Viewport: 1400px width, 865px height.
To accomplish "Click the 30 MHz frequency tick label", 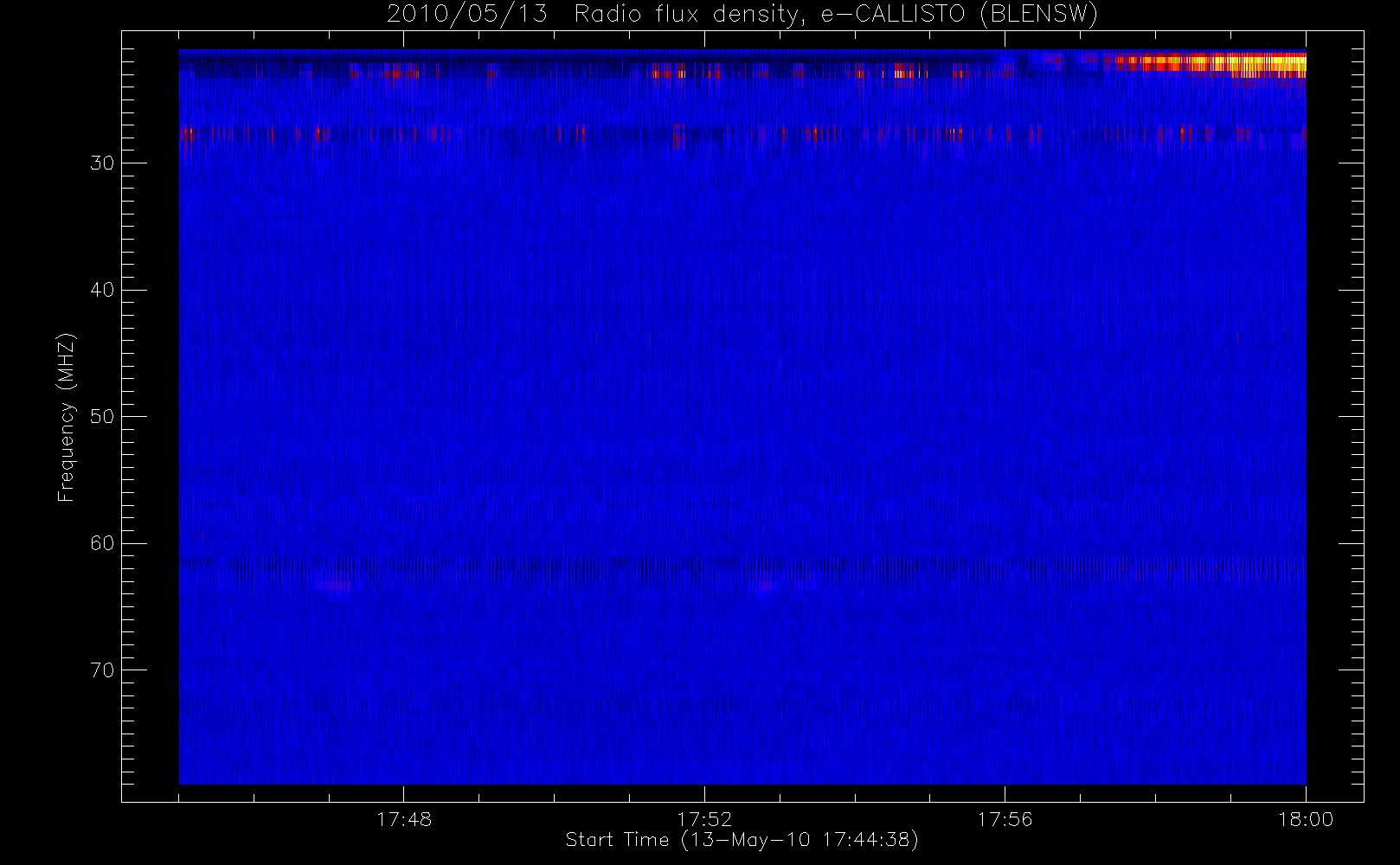I will 102,163.
